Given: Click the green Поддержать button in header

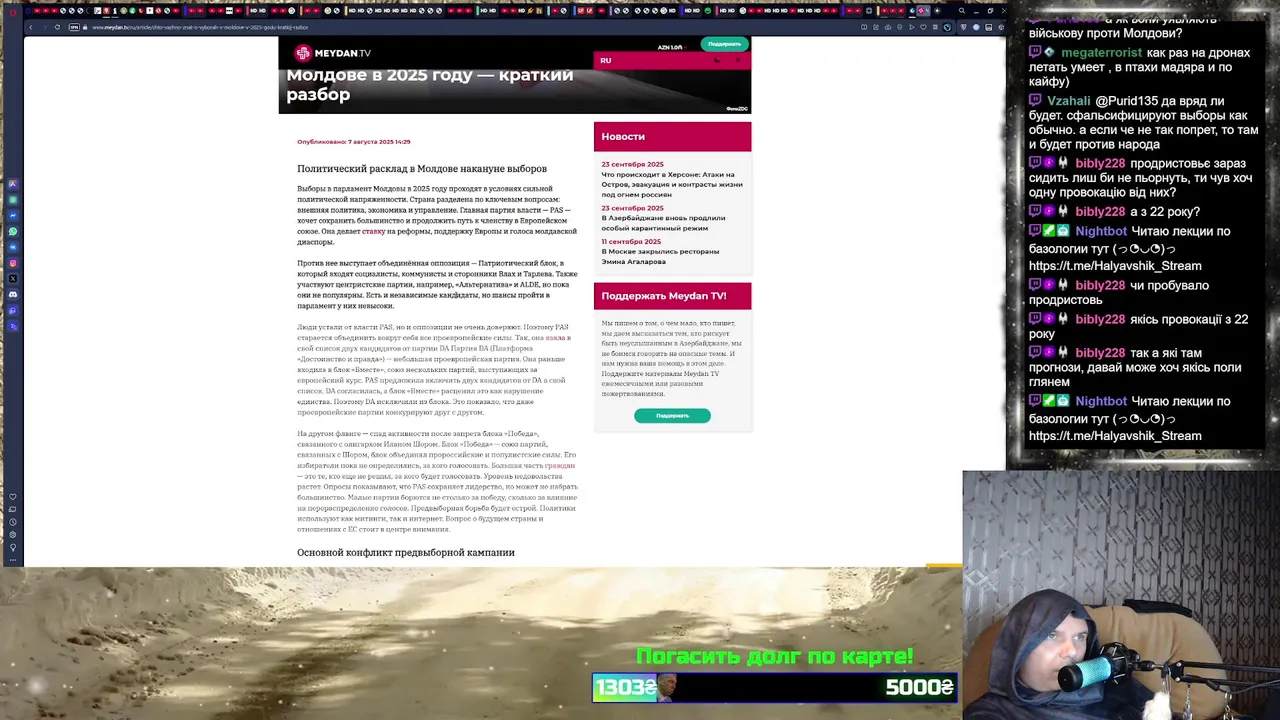Looking at the screenshot, I should [x=725, y=44].
